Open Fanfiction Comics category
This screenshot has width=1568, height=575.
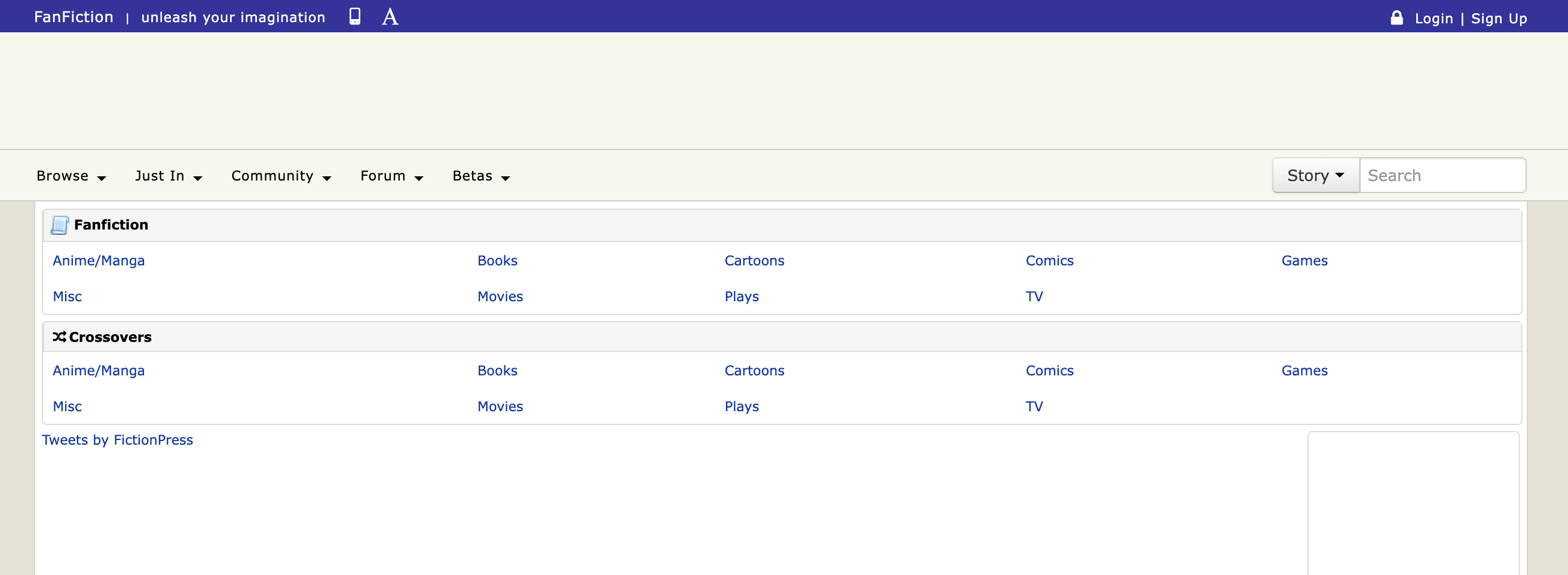pyautogui.click(x=1049, y=261)
